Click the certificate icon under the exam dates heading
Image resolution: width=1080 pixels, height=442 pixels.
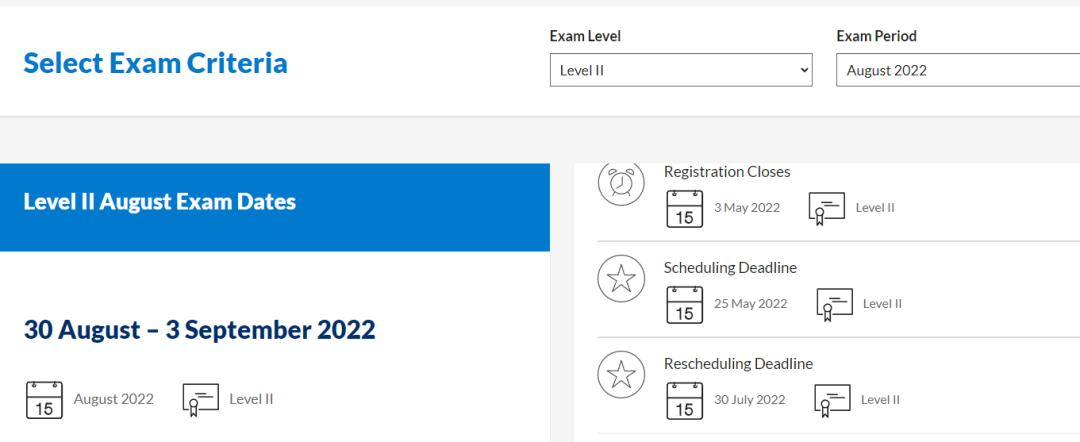tap(201, 399)
